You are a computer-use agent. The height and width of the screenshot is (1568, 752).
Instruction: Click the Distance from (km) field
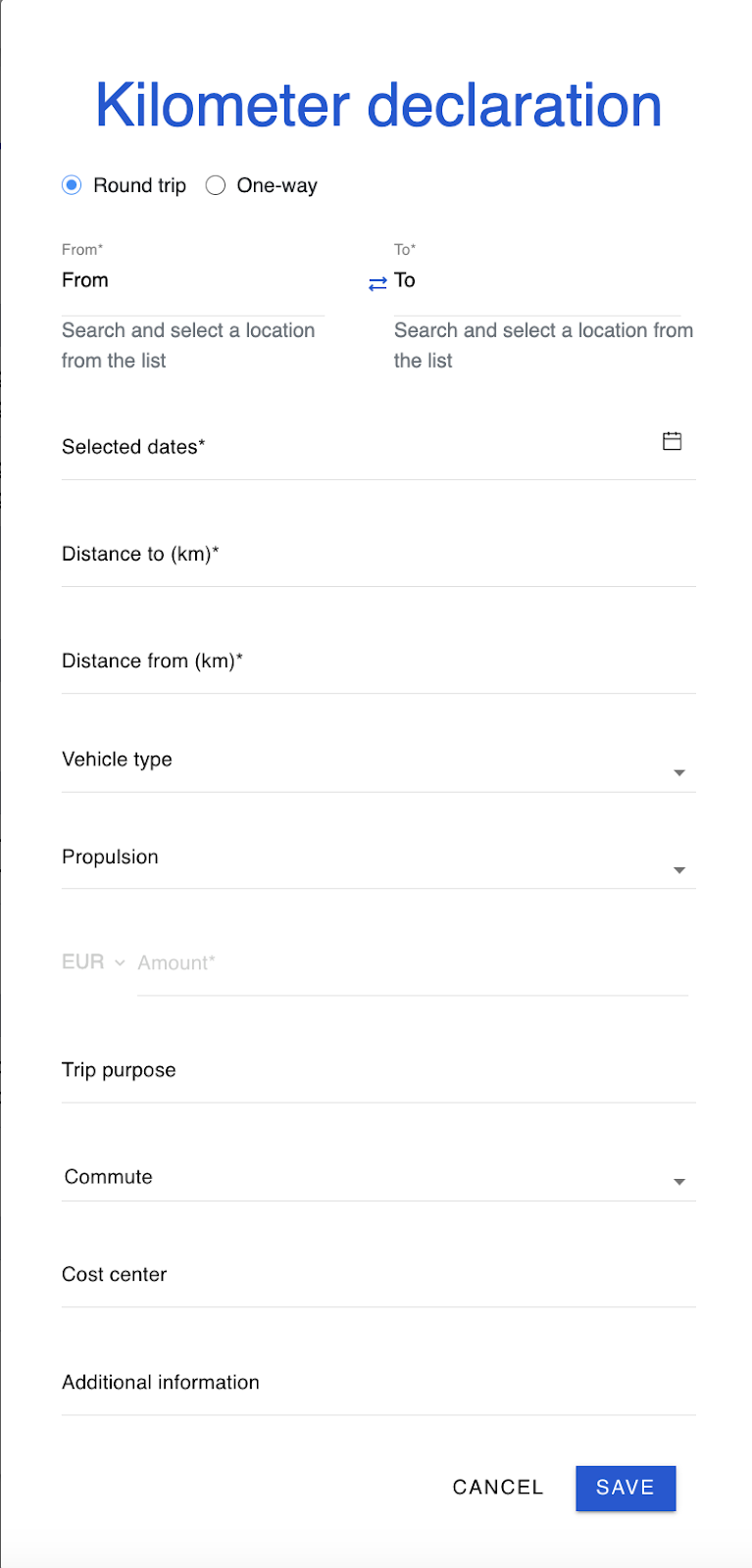(378, 661)
